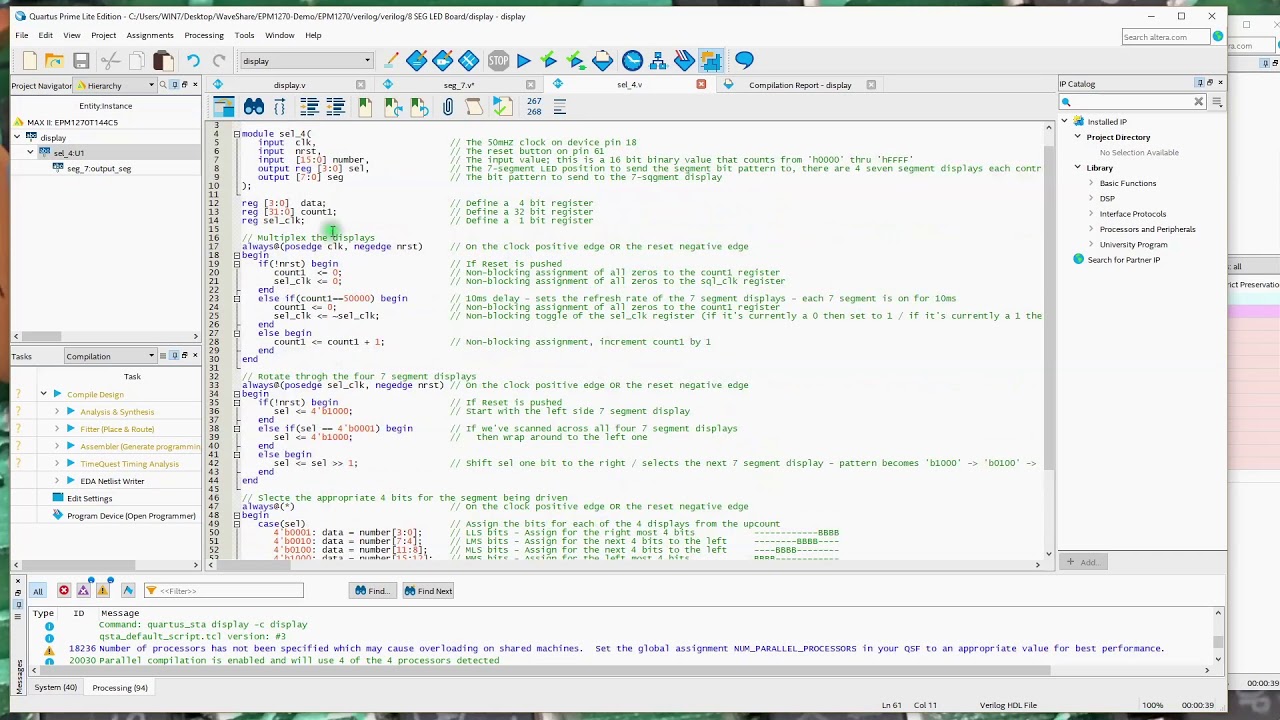This screenshot has height=720, width=1280.
Task: Open the Assignments menu
Action: 149,35
